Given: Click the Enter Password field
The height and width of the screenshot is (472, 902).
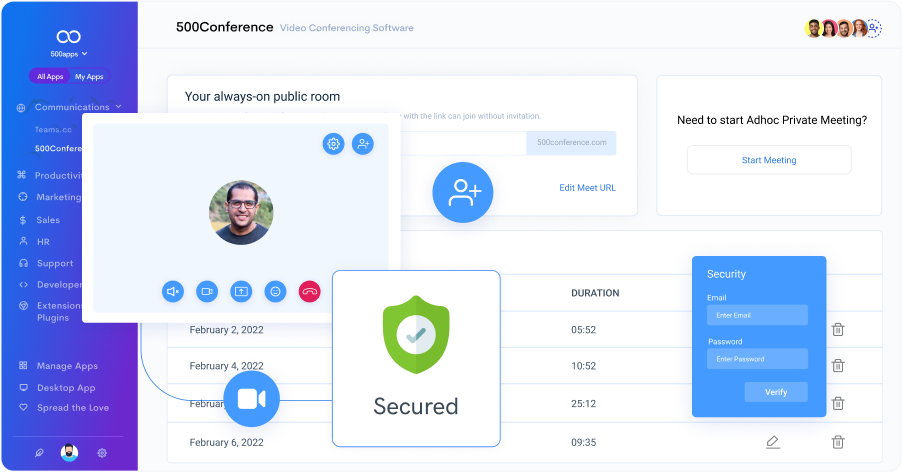Looking at the screenshot, I should coord(757,359).
